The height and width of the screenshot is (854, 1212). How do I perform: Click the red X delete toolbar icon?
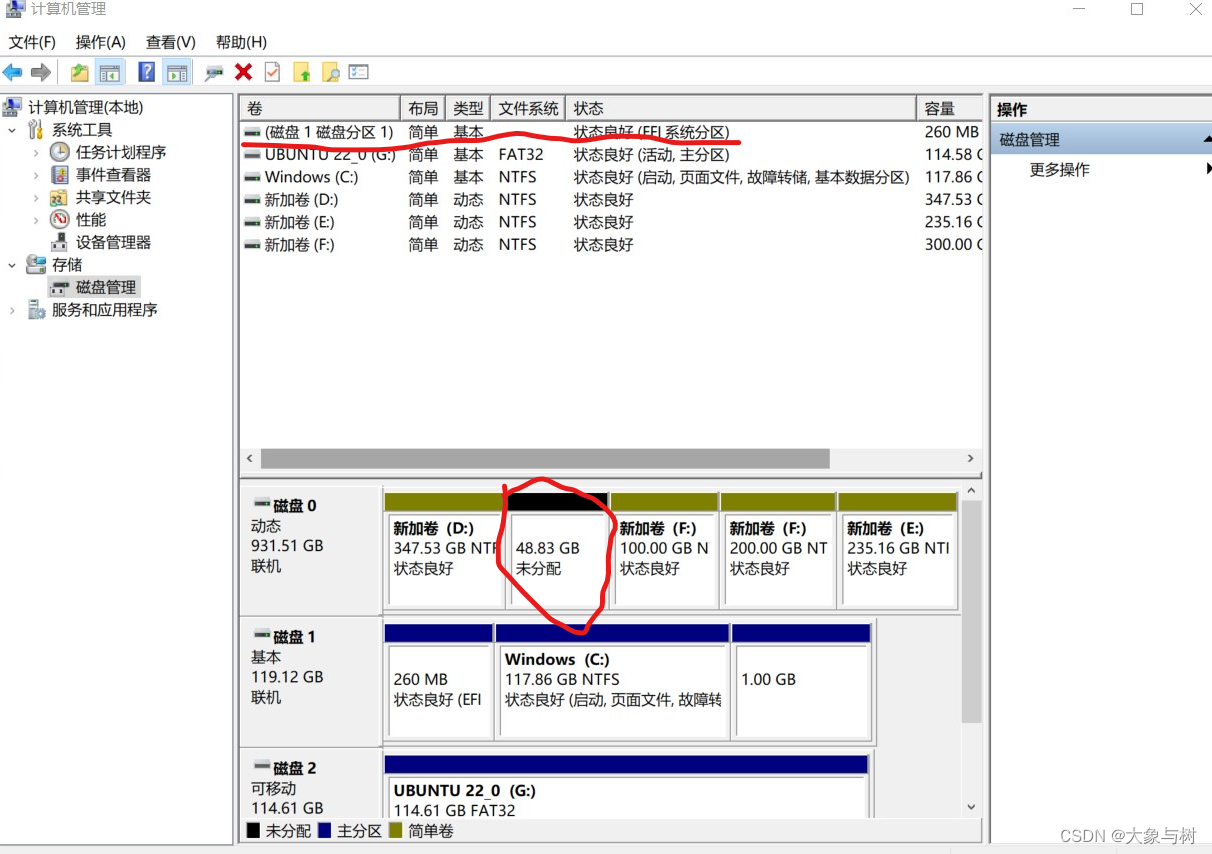point(243,72)
